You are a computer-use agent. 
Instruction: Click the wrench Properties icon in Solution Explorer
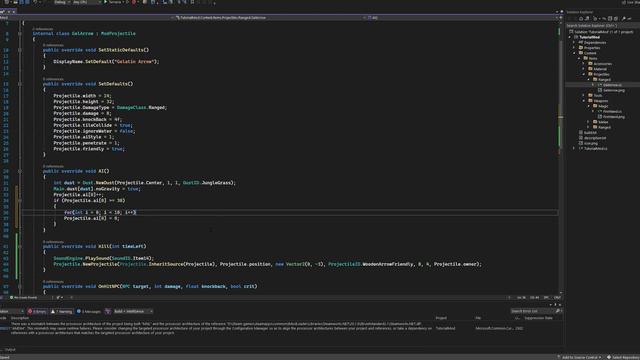pyautogui.click(x=623, y=19)
